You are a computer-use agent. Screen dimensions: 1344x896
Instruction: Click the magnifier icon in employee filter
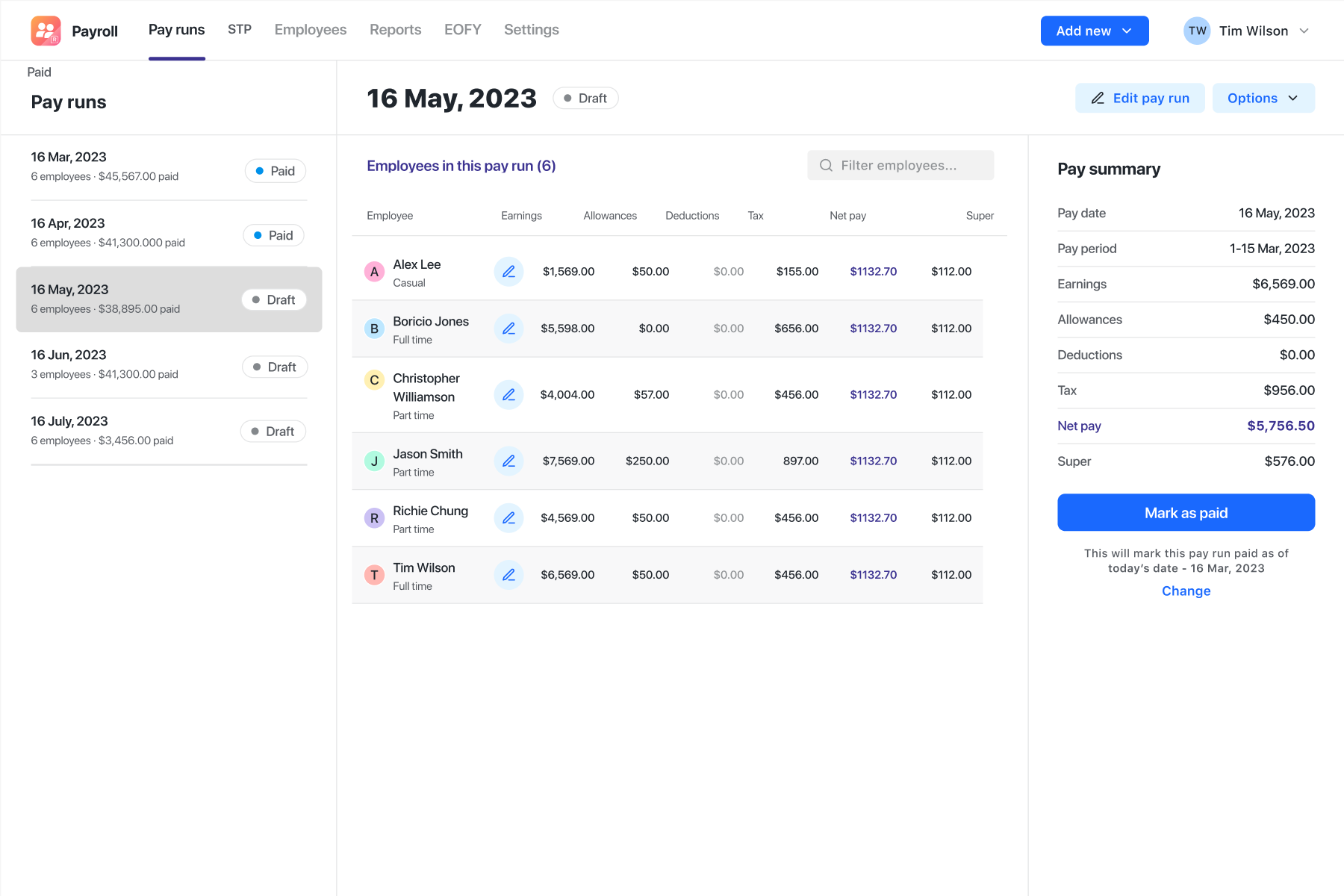[x=826, y=166]
